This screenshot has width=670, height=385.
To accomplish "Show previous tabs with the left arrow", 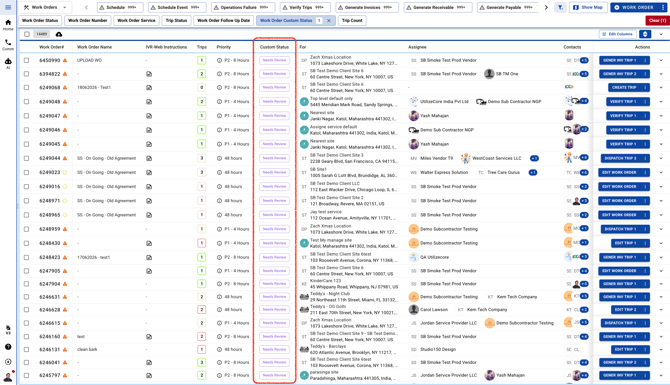I will click(x=87, y=7).
